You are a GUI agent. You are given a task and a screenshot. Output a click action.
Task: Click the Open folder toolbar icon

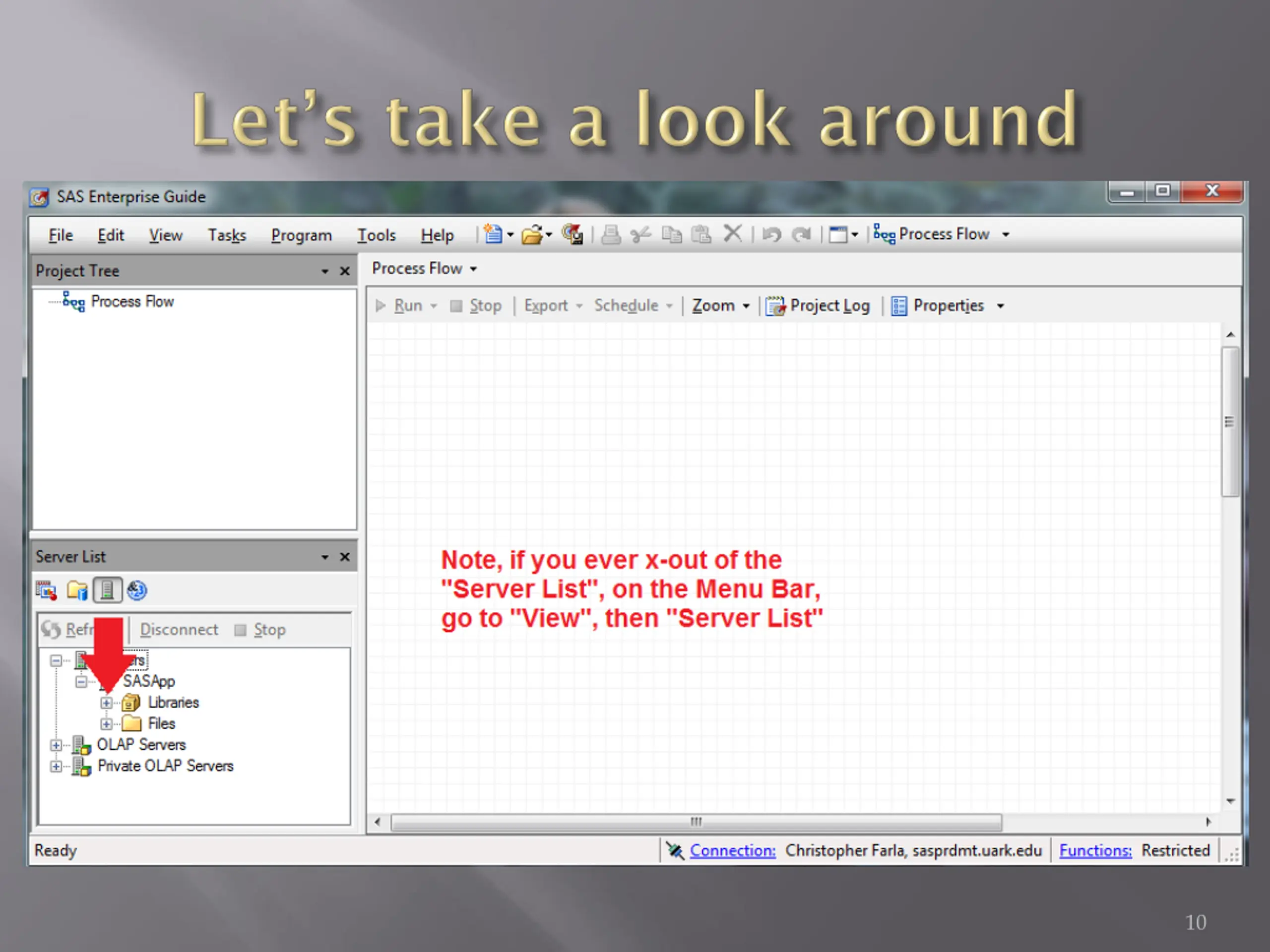pyautogui.click(x=532, y=234)
